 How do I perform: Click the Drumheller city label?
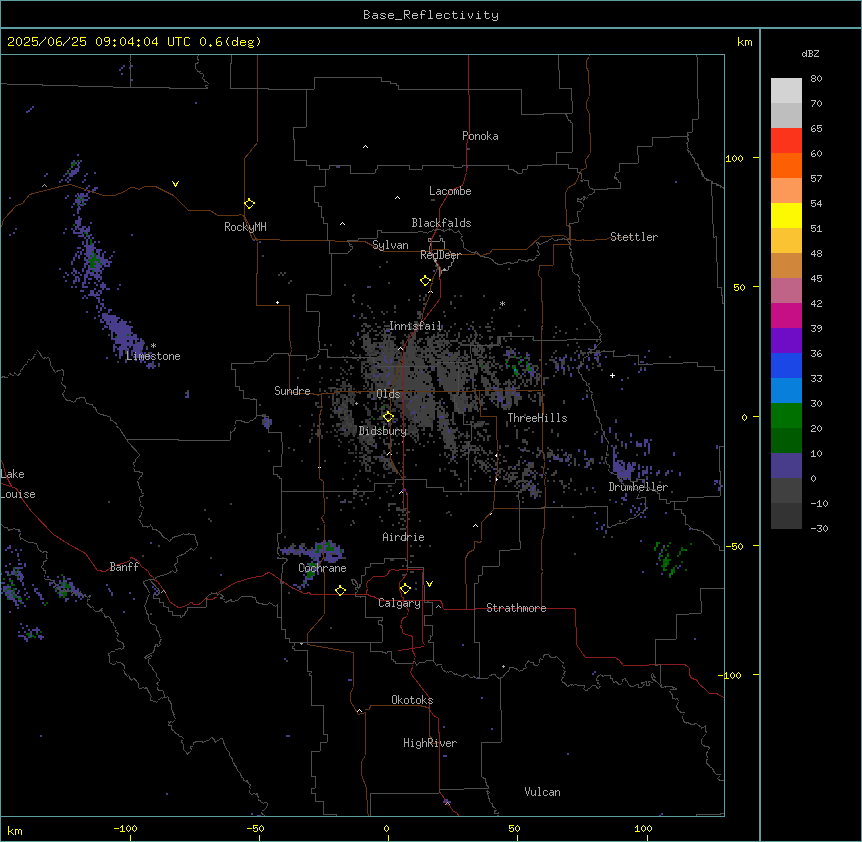pyautogui.click(x=638, y=487)
